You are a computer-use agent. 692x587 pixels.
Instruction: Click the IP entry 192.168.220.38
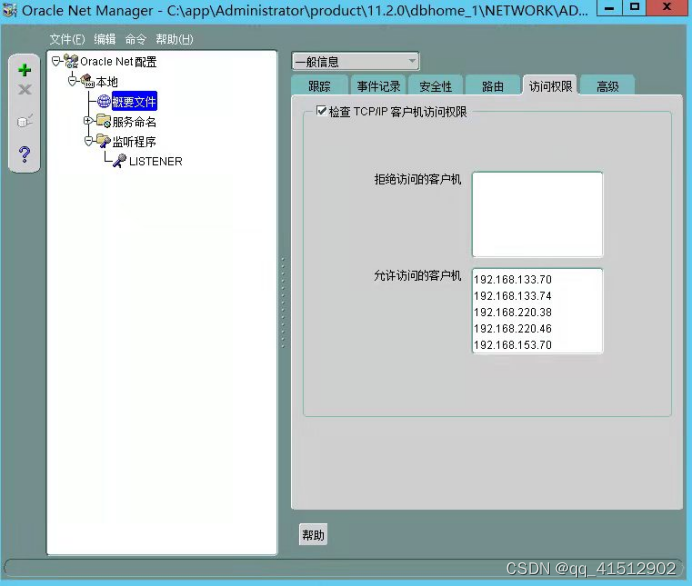512,312
